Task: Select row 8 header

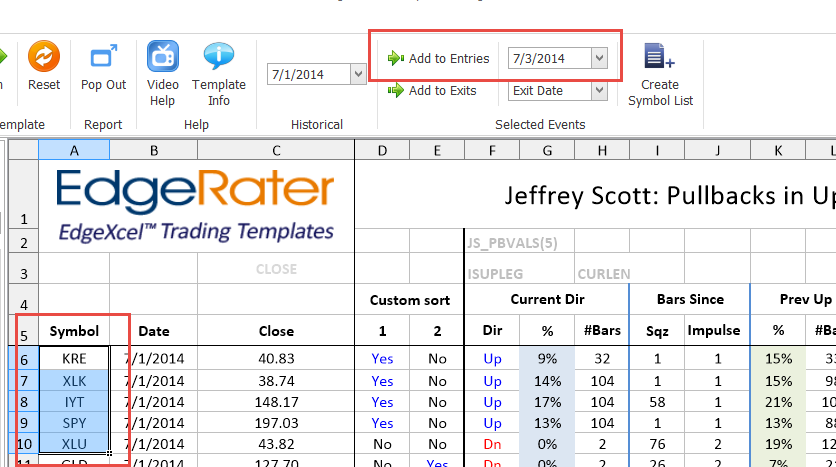Action: [x=24, y=401]
